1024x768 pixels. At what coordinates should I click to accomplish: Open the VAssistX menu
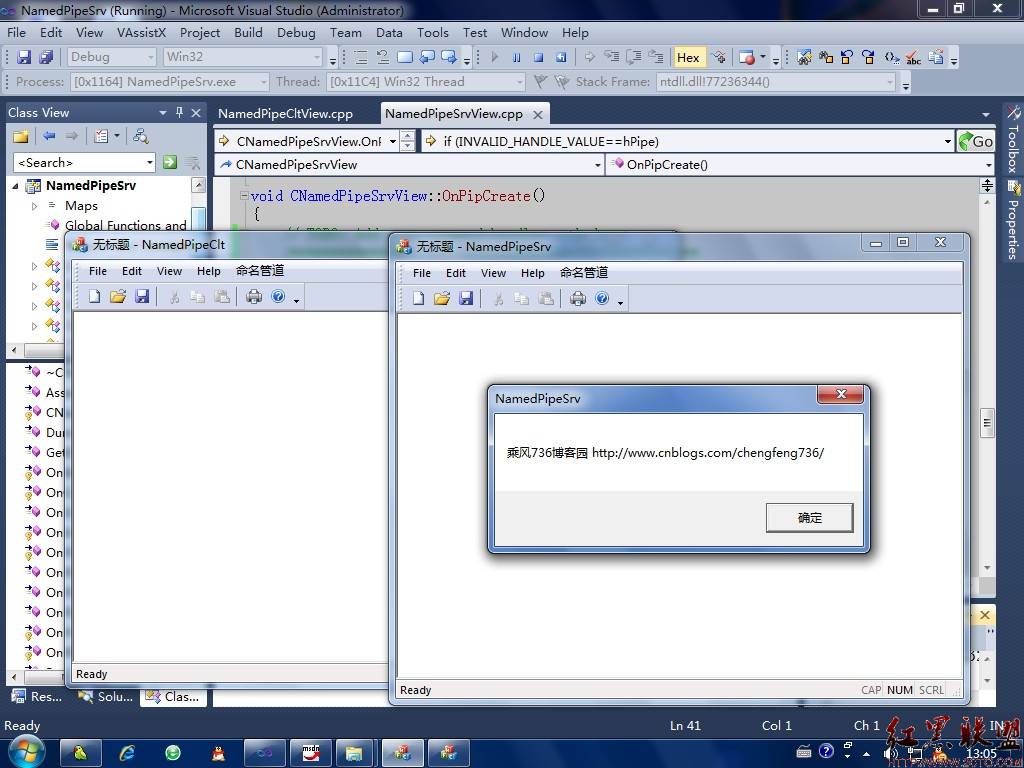(142, 33)
